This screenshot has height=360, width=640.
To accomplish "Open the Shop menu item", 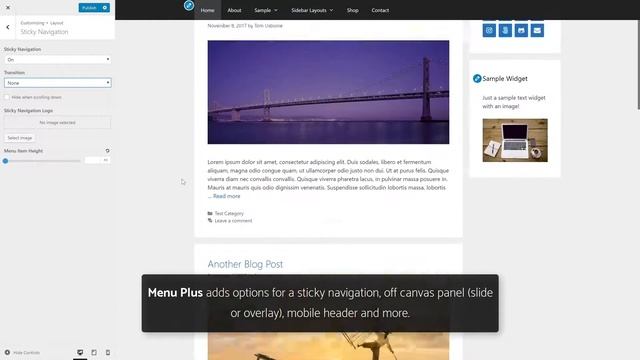I will [353, 10].
